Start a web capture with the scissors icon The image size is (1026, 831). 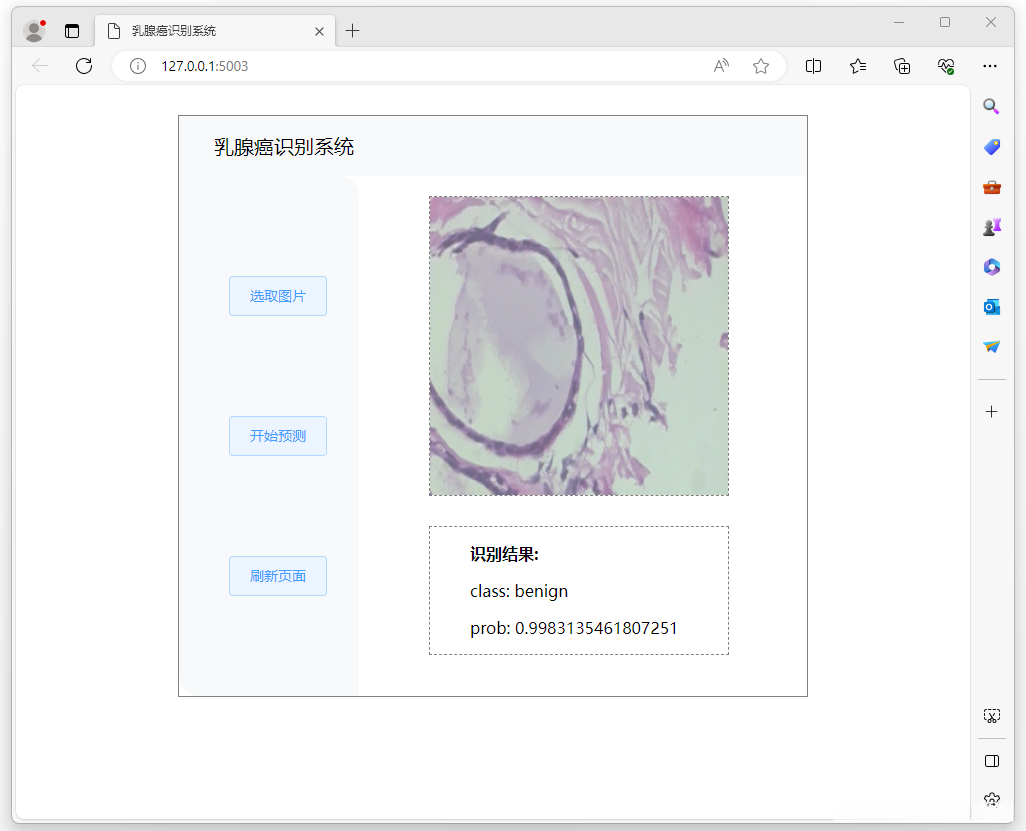coord(991,715)
